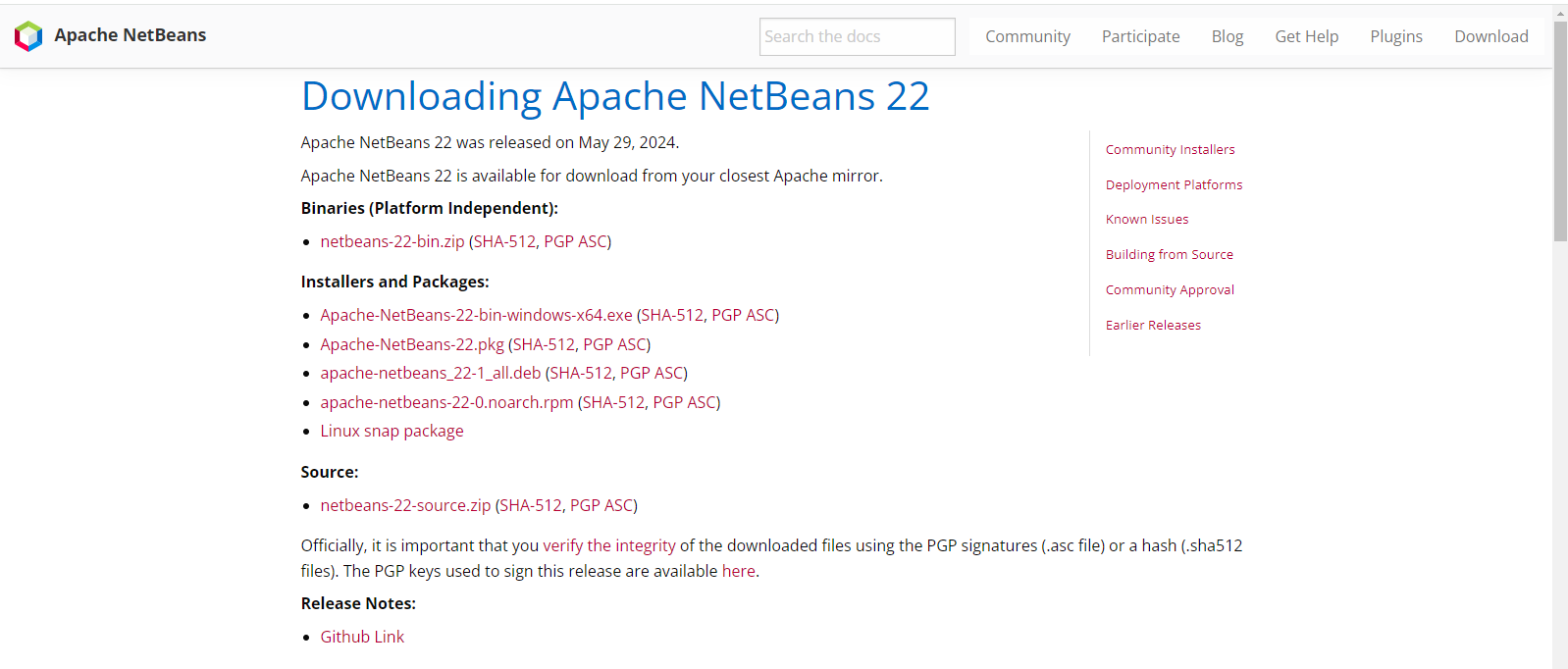The height and width of the screenshot is (669, 1568).
Task: Click the vertical scrollbar thumb
Action: pyautogui.click(x=1560, y=131)
